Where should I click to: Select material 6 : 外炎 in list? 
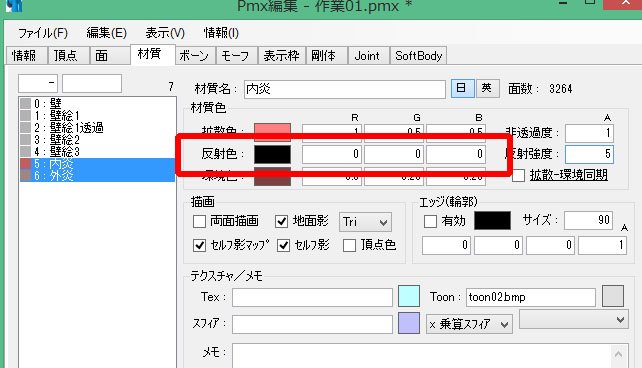pyautogui.click(x=97, y=176)
